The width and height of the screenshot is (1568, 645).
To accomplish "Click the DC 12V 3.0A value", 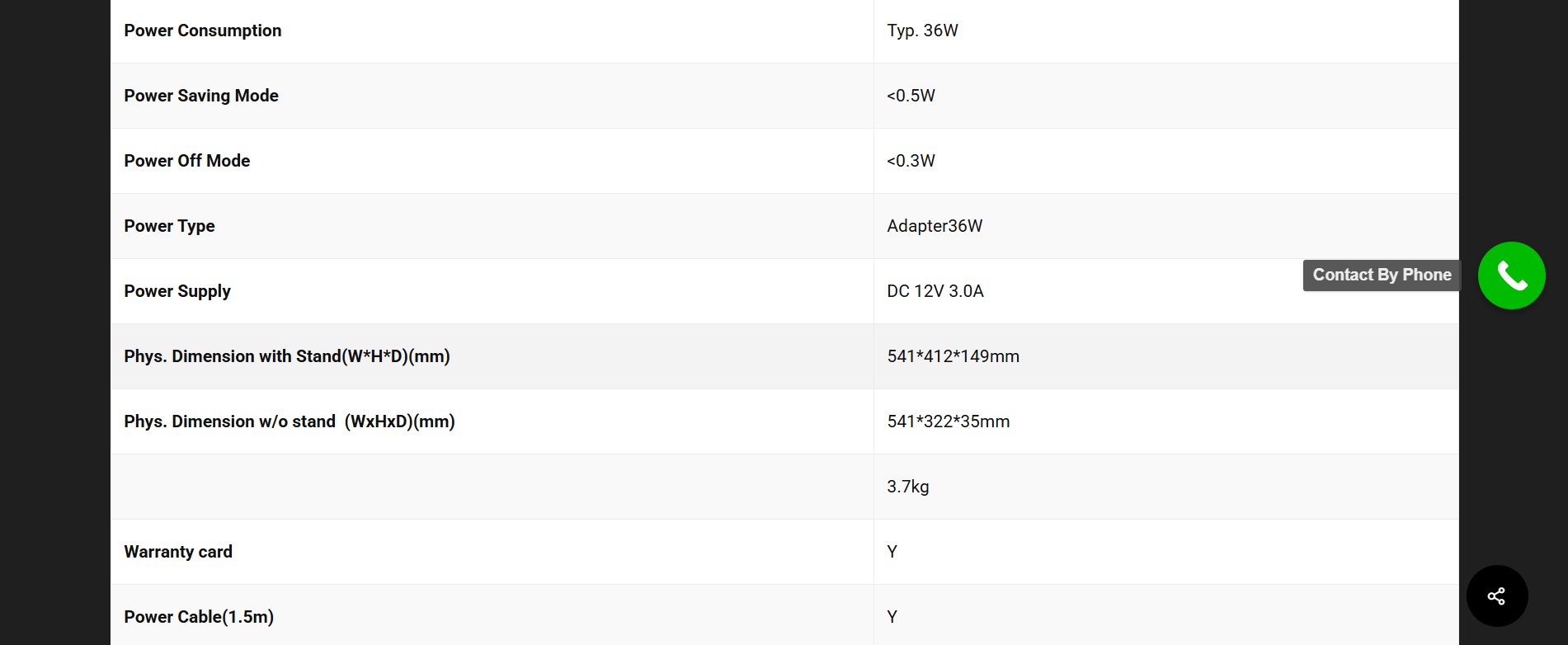I will [935, 291].
